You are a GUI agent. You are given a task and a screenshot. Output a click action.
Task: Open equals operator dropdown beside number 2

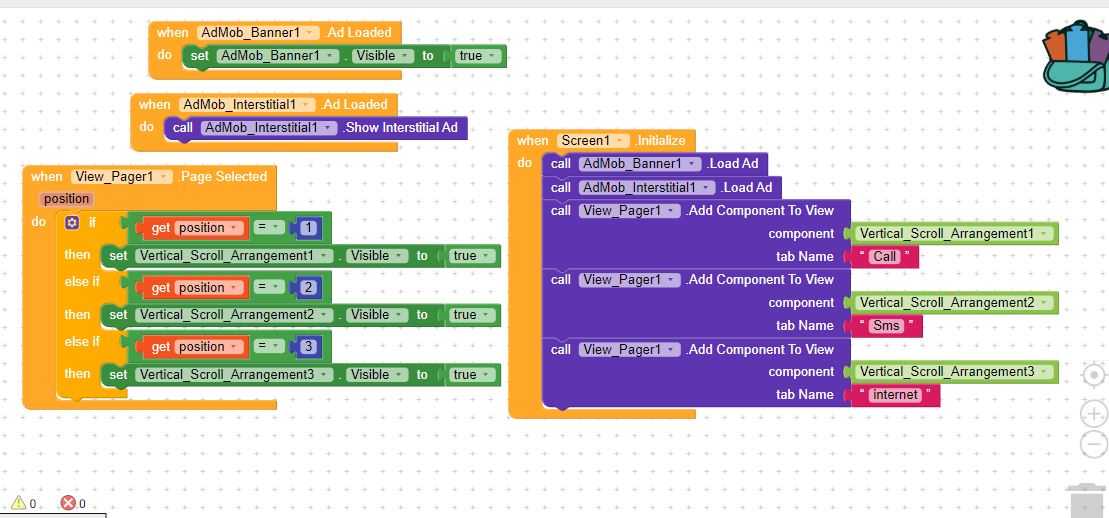269,287
